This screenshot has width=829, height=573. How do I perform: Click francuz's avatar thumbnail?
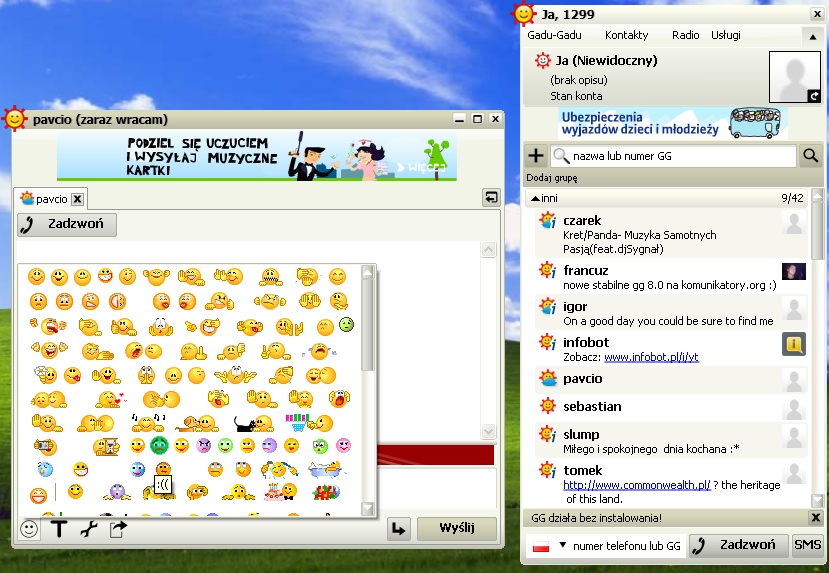(794, 271)
